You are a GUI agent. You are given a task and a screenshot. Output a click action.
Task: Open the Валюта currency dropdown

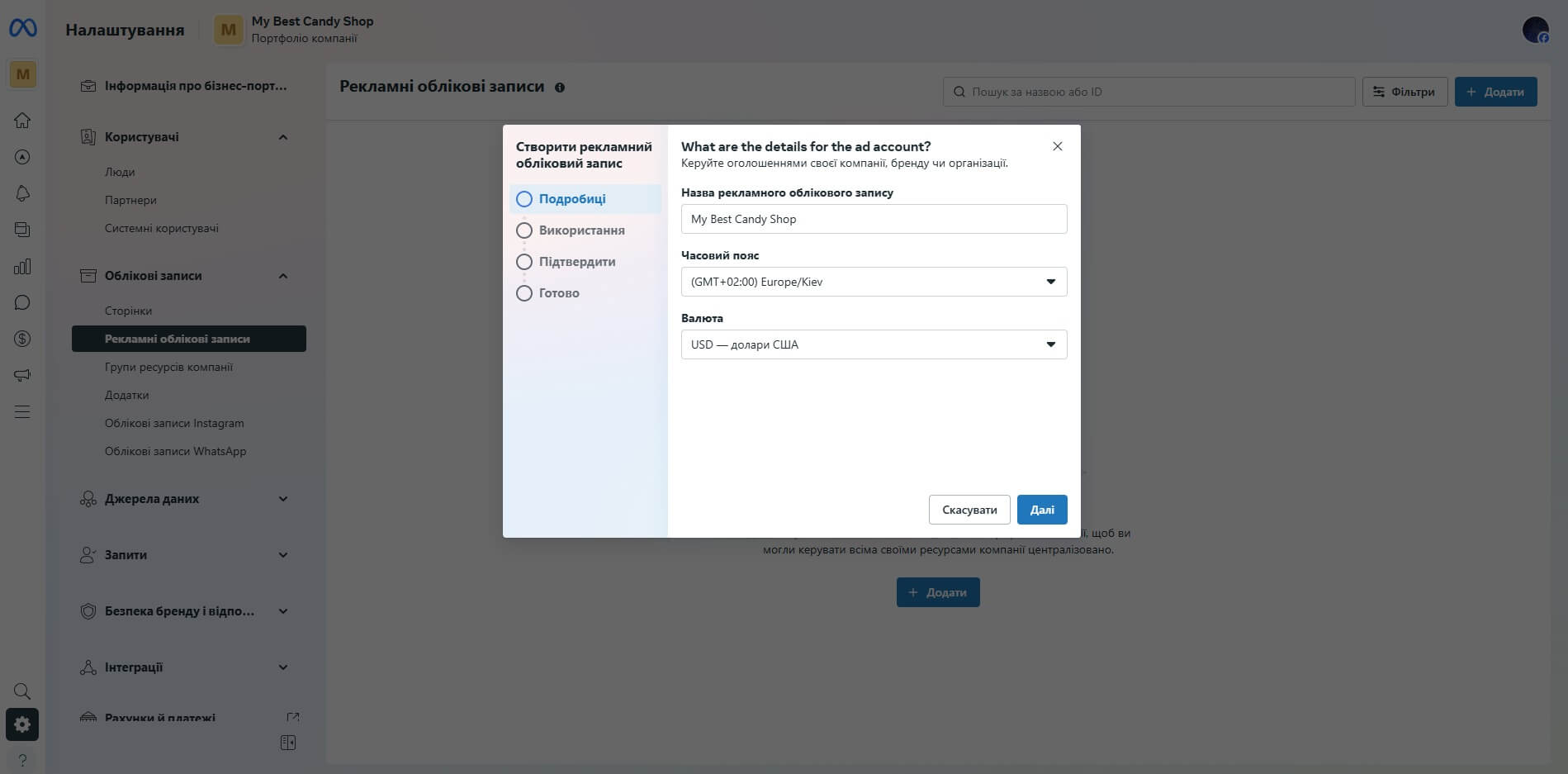tap(874, 344)
